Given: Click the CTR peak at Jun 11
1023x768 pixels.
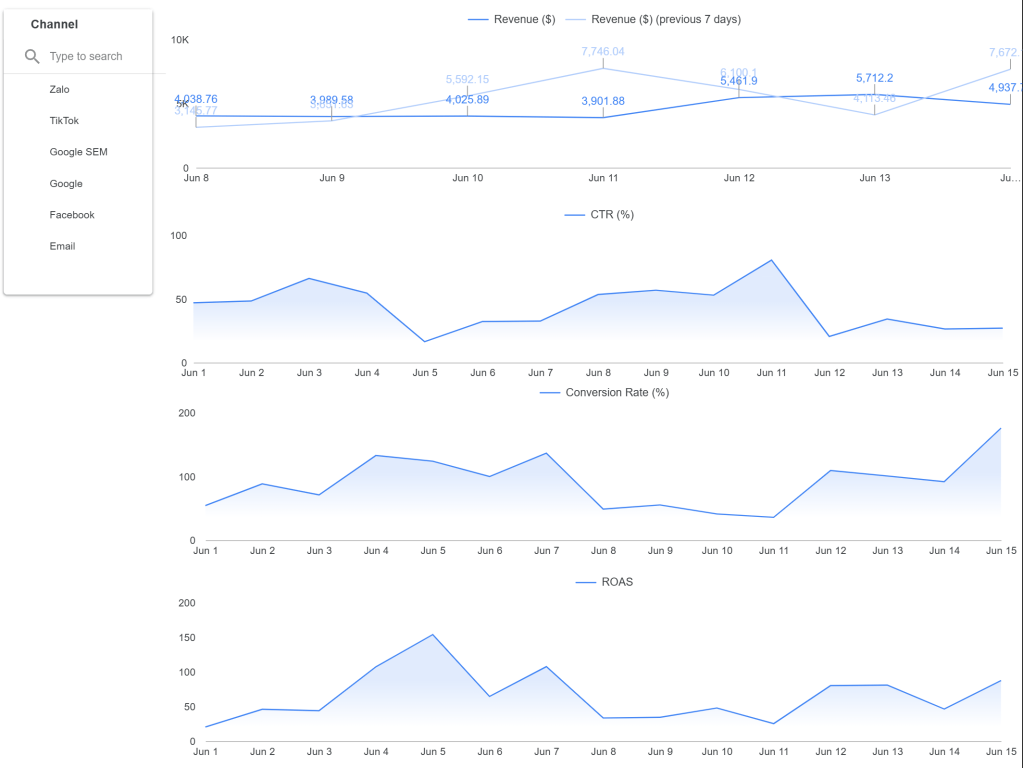Looking at the screenshot, I should [772, 260].
